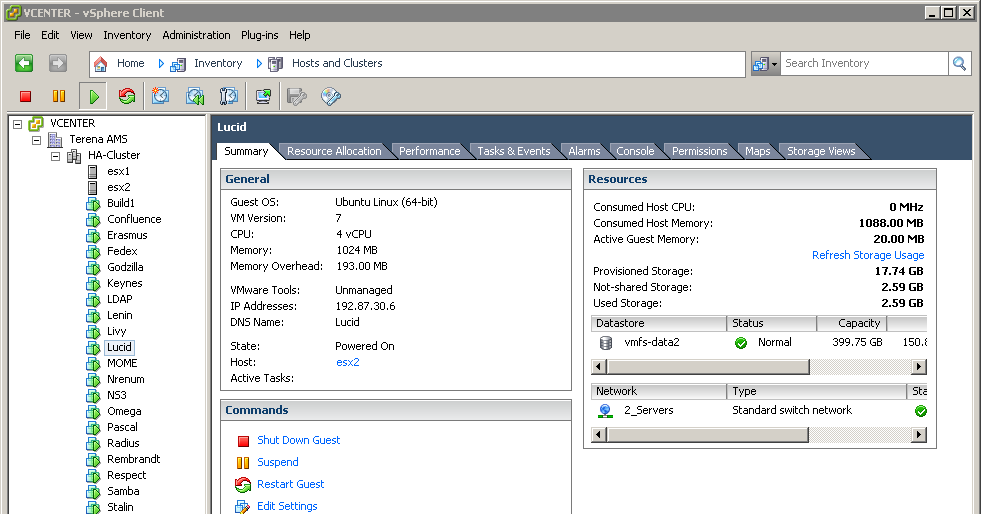Select the Rembrandt VM in tree
Viewport: 981px width, 514px height.
click(133, 459)
